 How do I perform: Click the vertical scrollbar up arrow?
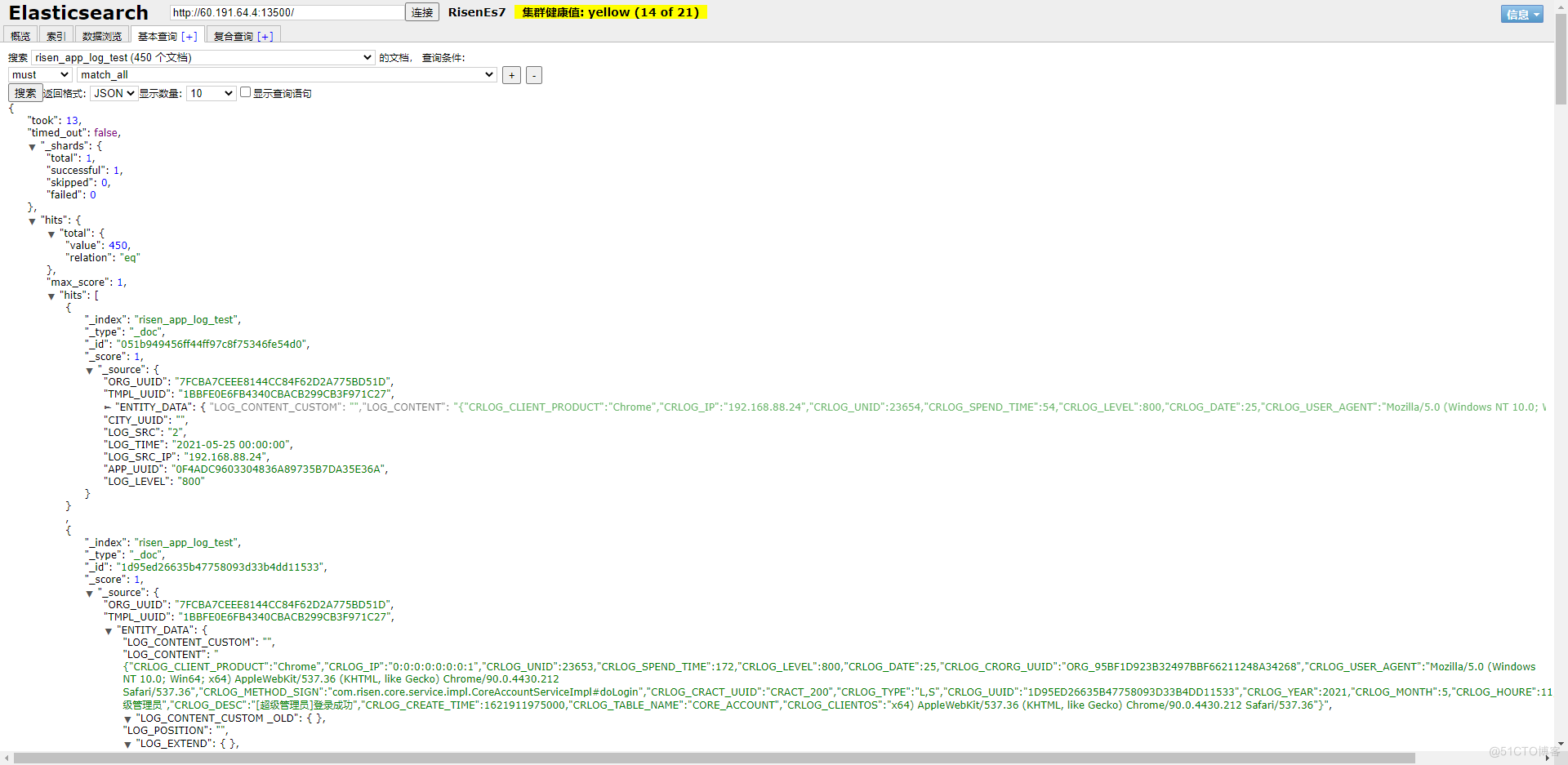(1561, 6)
